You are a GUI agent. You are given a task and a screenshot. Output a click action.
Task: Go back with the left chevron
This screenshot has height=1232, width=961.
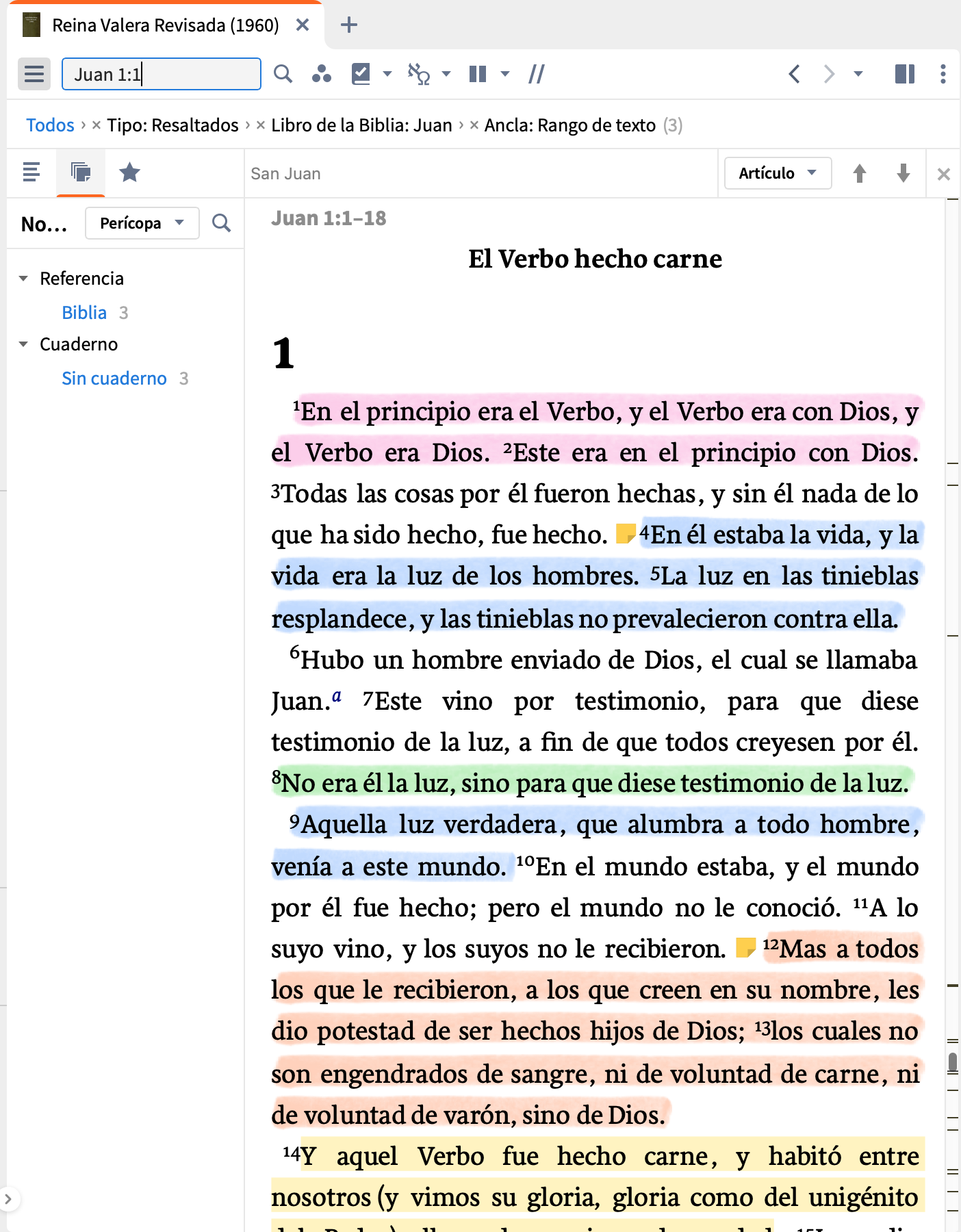coord(794,74)
